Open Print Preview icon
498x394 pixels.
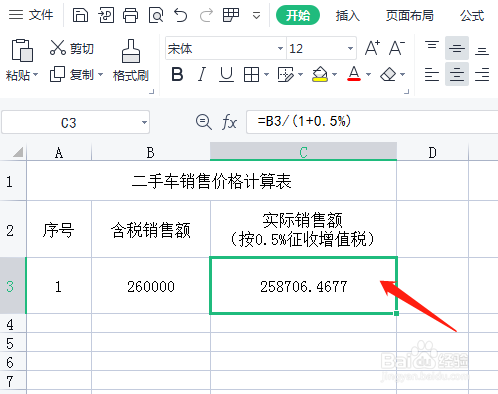[x=156, y=15]
